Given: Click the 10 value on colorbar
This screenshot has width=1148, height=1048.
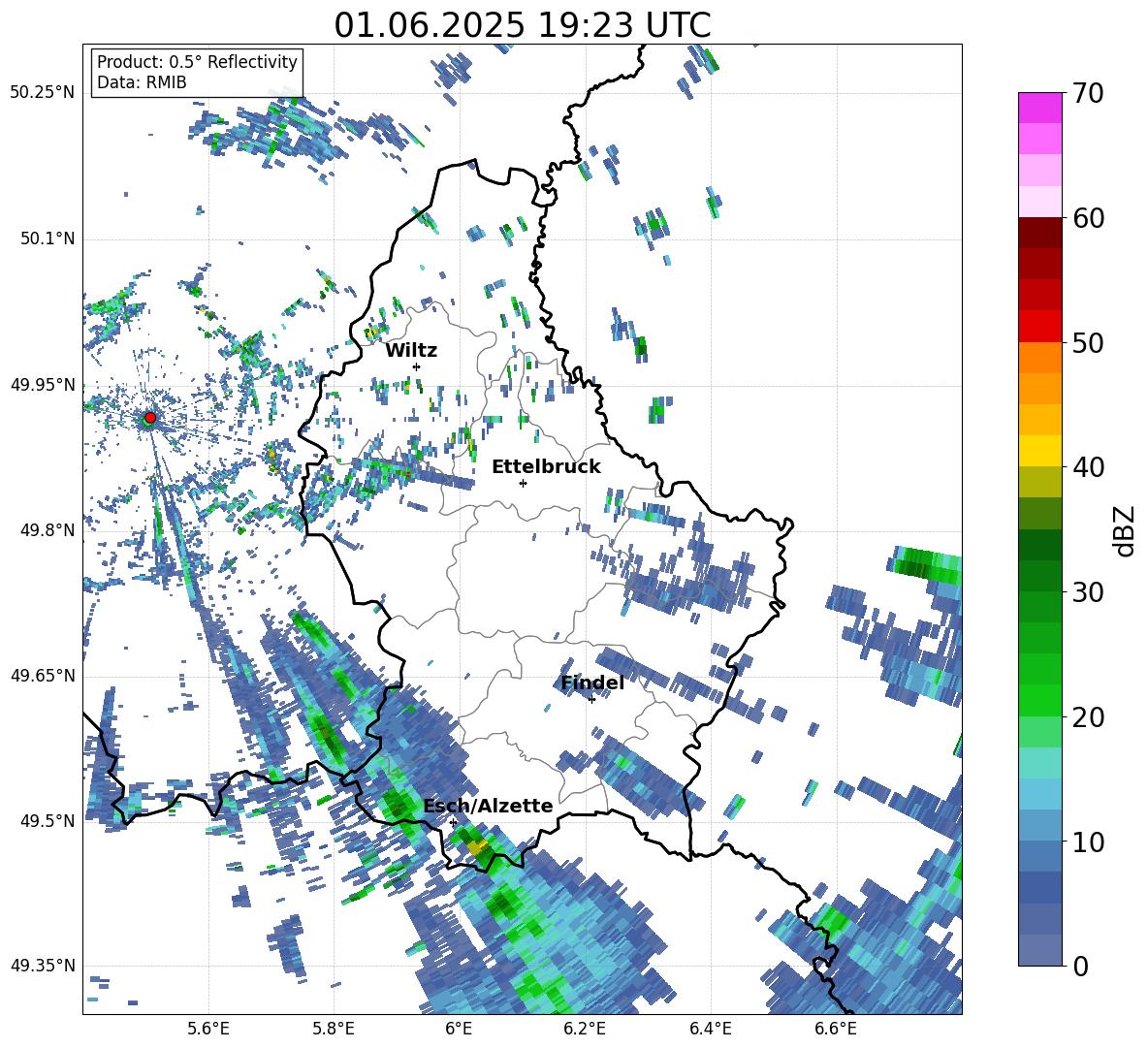Looking at the screenshot, I should (x=1088, y=842).
